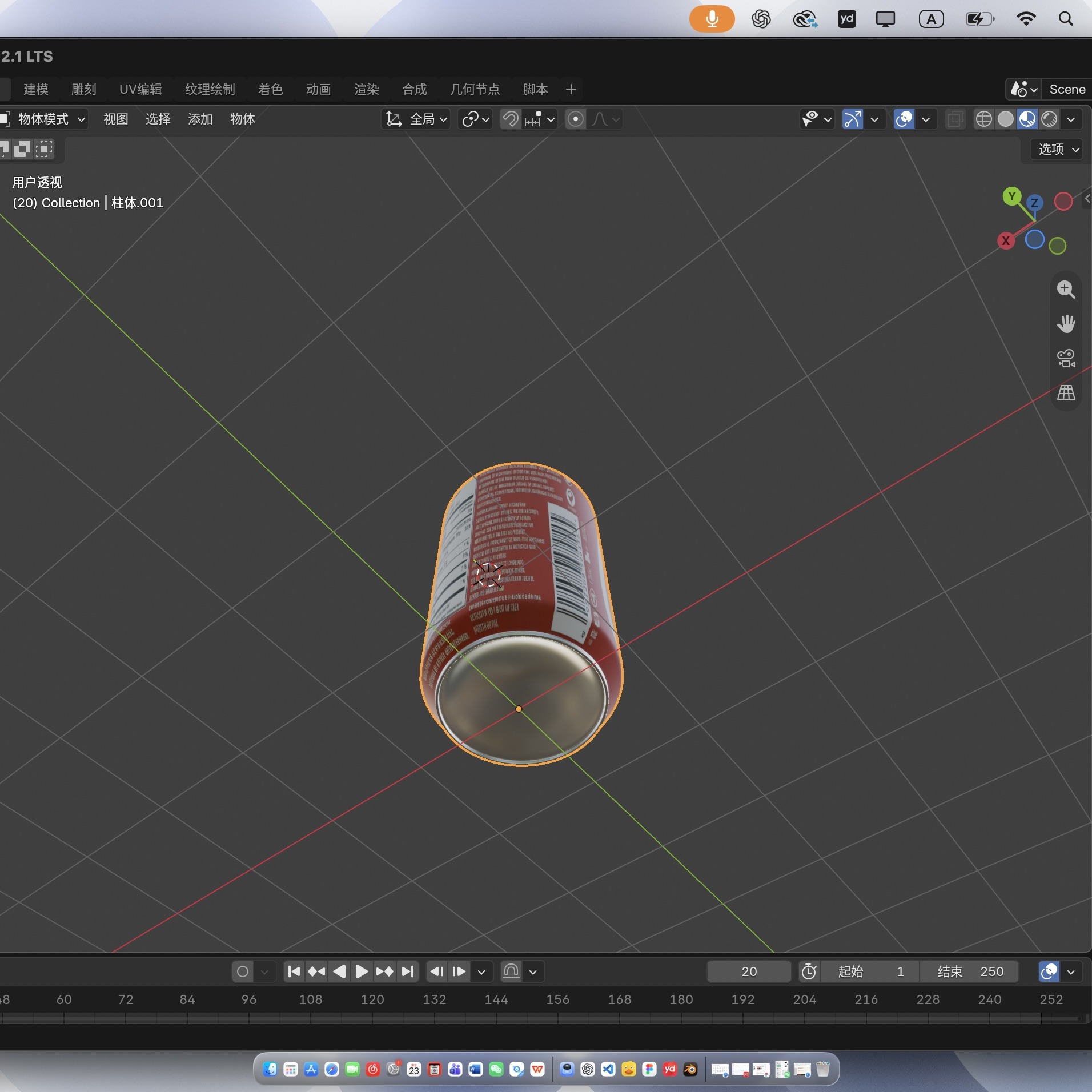
Task: Toggle snapping magnet on
Action: click(x=511, y=119)
